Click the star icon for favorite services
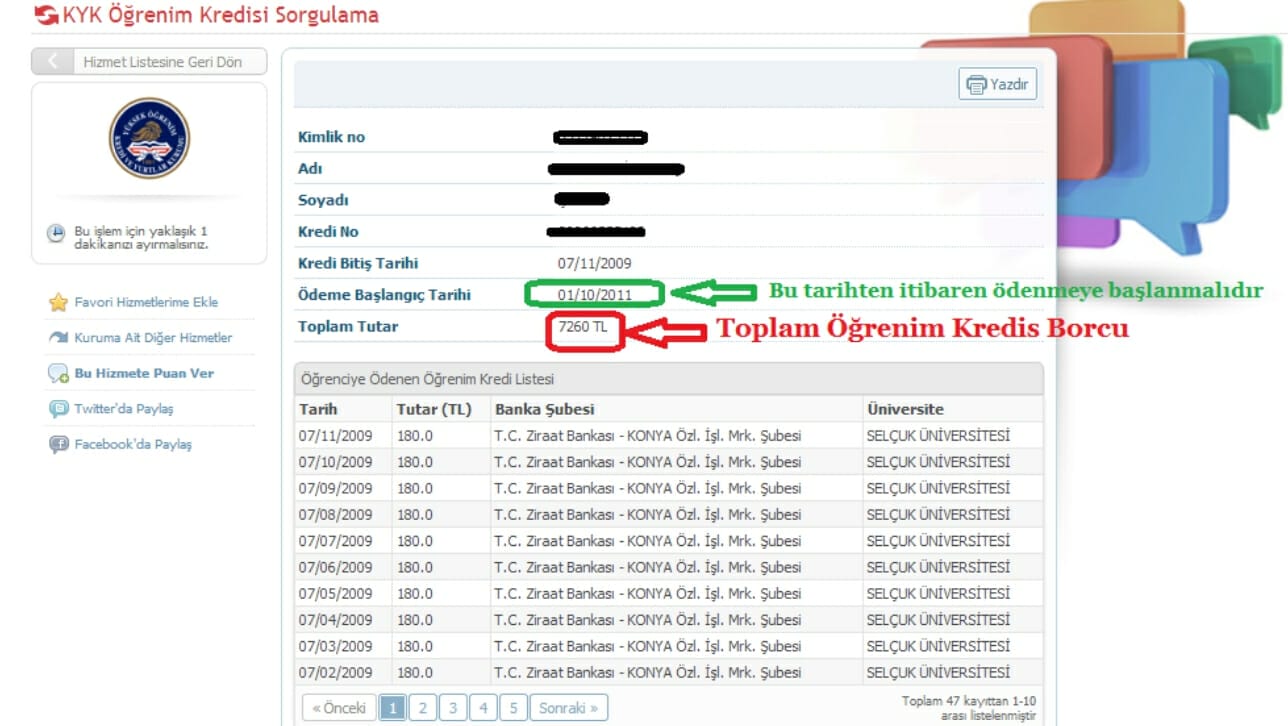 pos(59,302)
